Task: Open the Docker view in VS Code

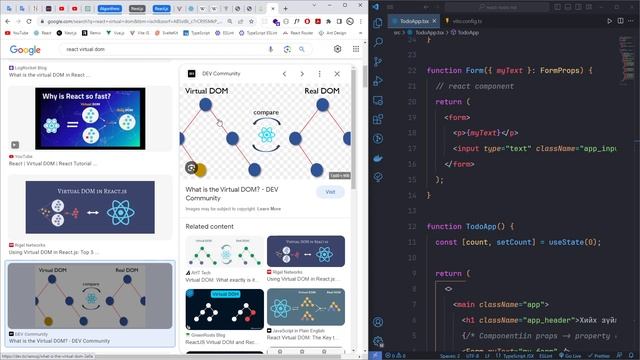Action: (378, 158)
